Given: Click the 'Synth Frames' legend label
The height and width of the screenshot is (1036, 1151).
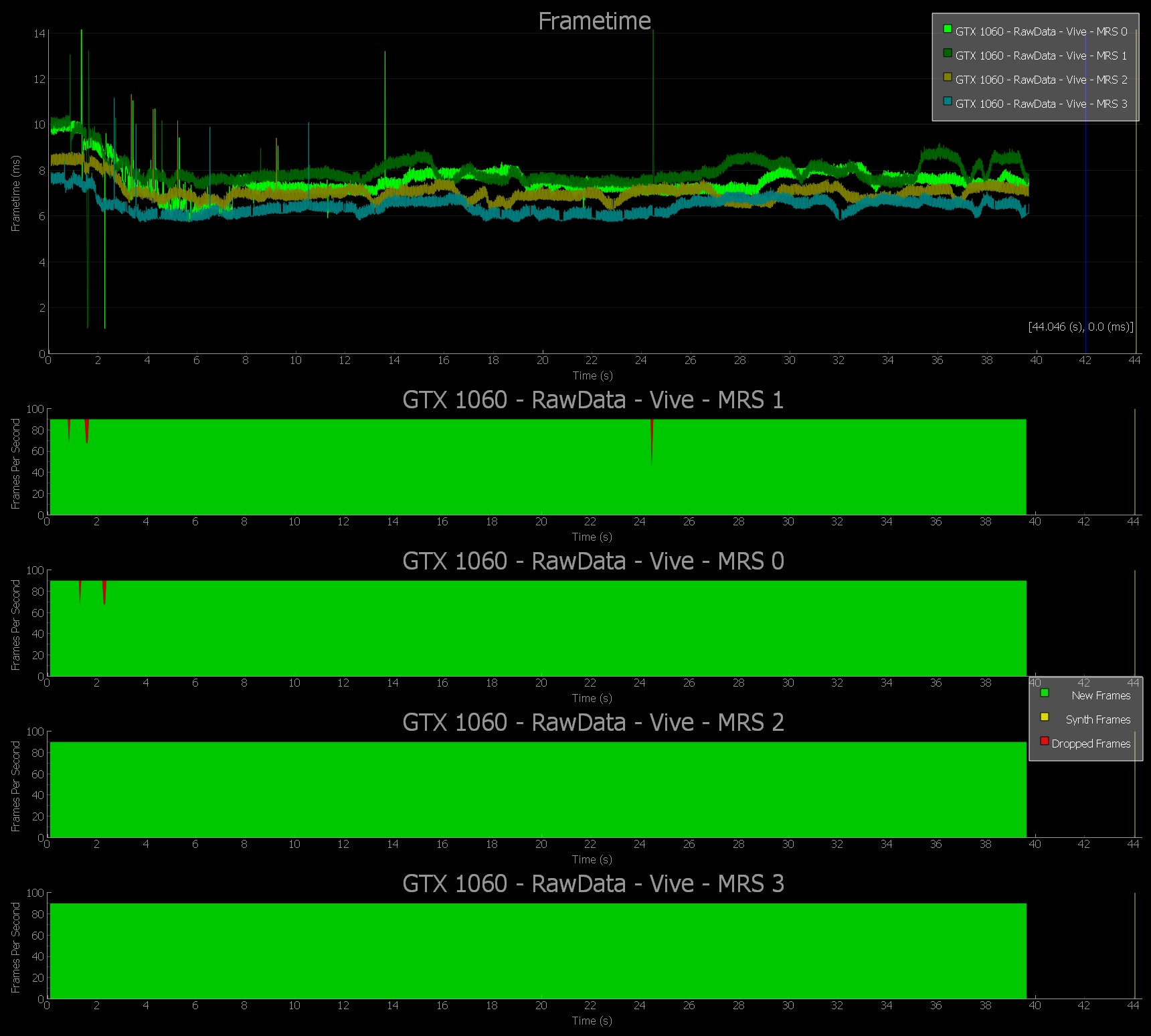Looking at the screenshot, I should (x=1098, y=719).
